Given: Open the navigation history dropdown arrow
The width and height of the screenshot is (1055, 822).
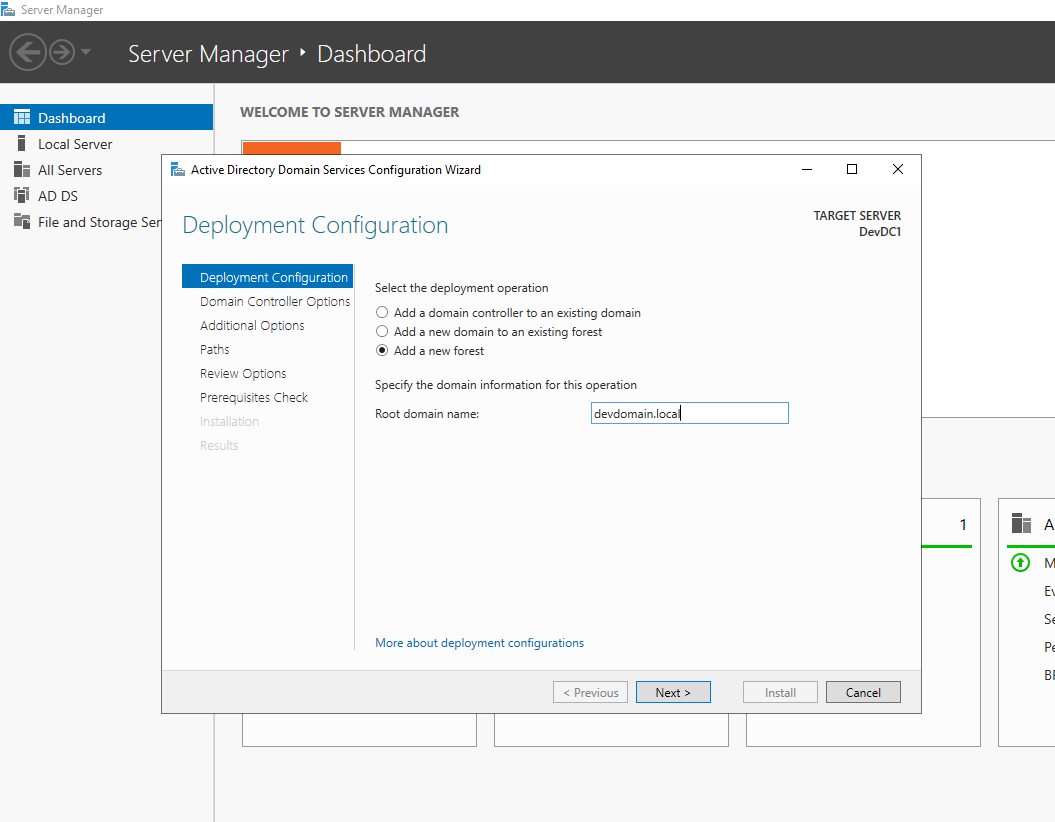Looking at the screenshot, I should tap(85, 52).
